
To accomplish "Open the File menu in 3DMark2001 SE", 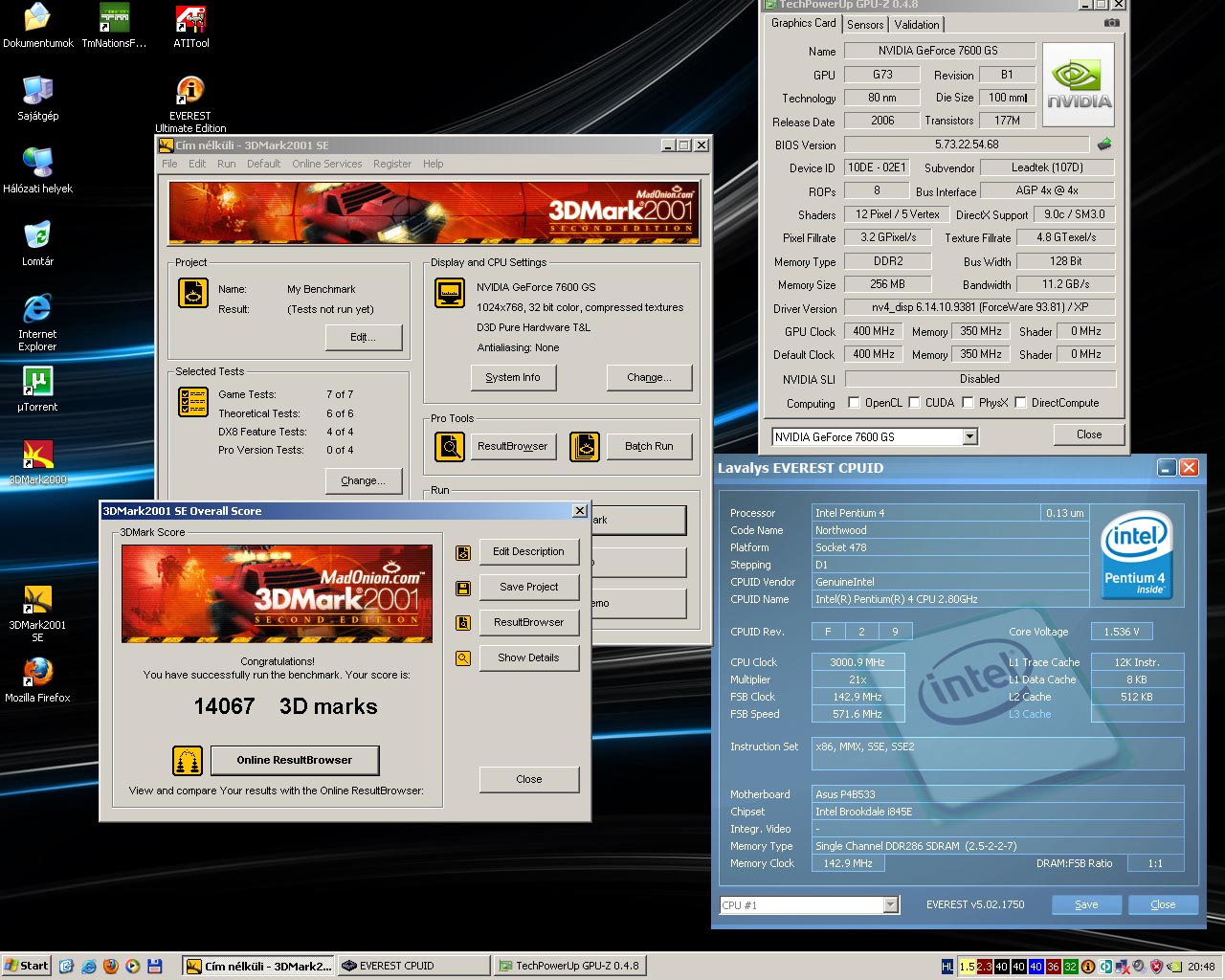I will [x=169, y=164].
